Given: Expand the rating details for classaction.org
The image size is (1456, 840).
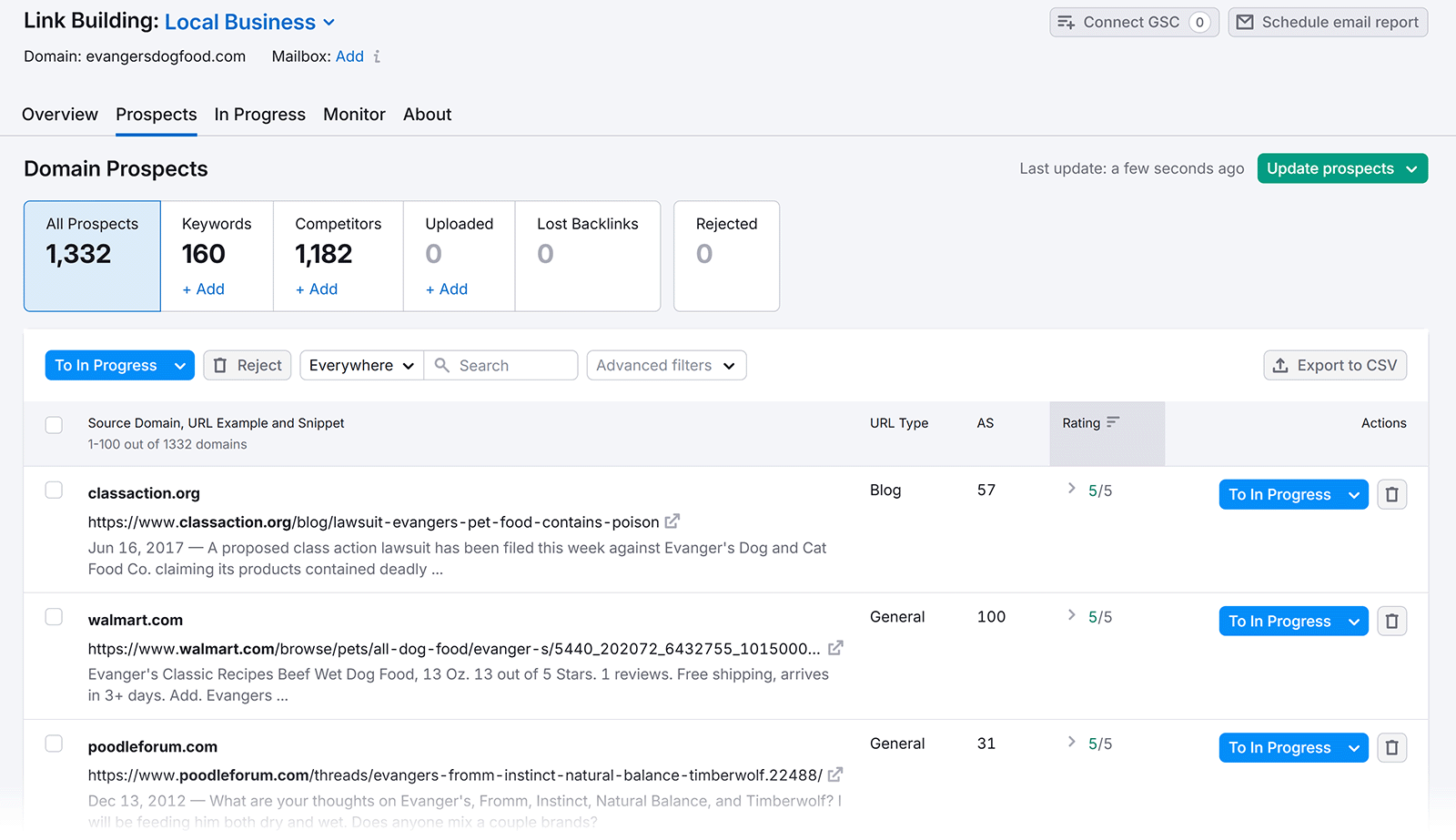Looking at the screenshot, I should [1072, 489].
